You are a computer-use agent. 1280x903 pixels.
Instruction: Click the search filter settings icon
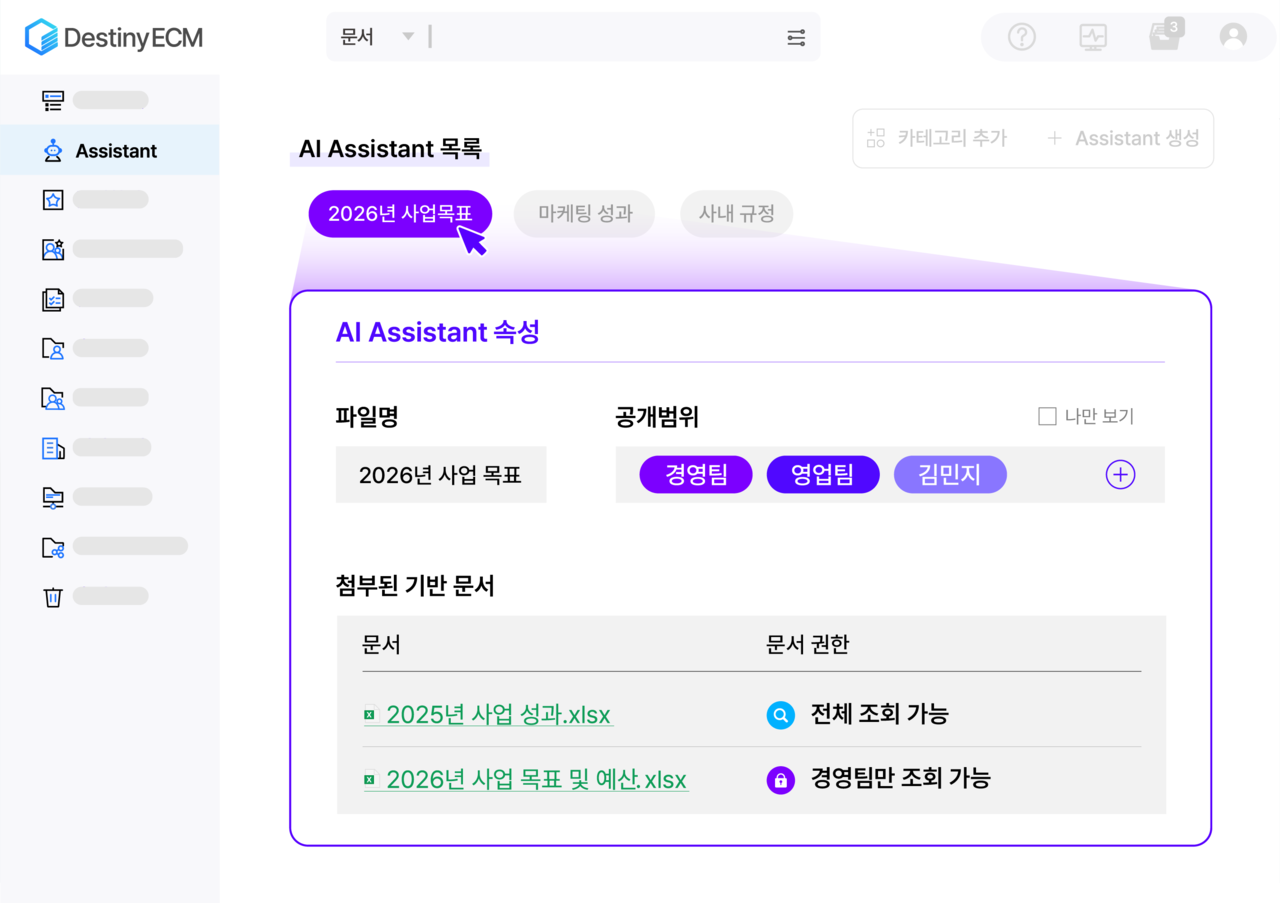pos(796,38)
